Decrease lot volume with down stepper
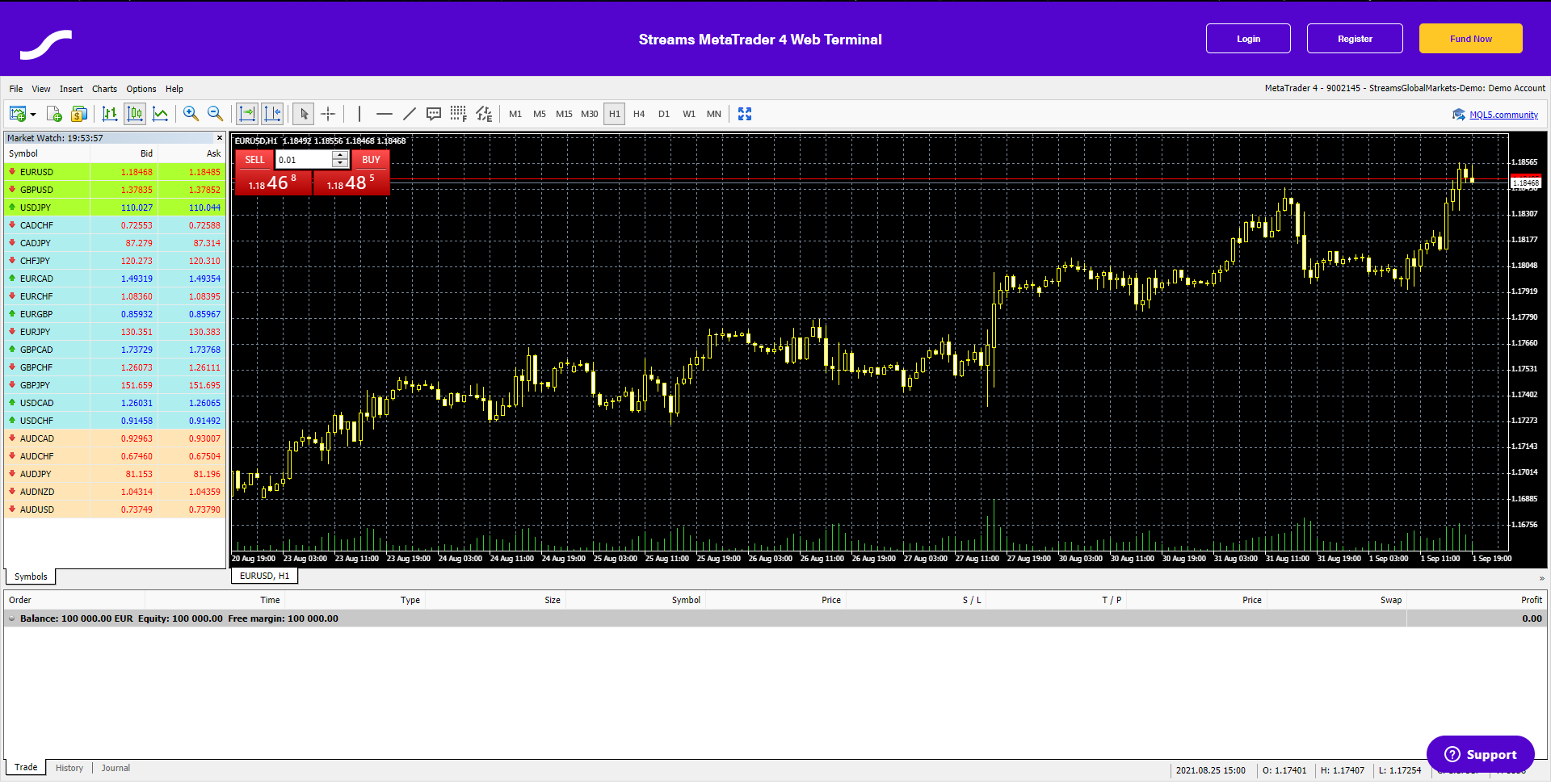 340,164
